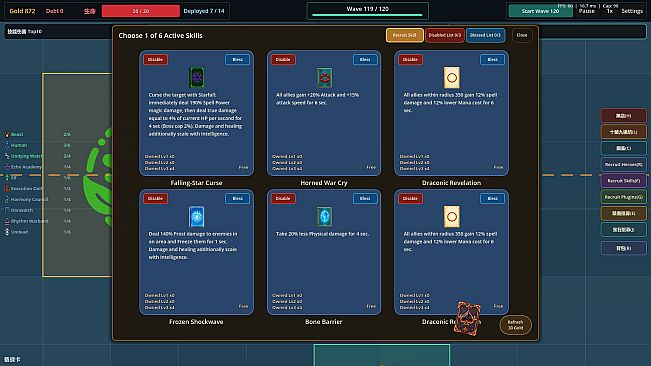Switch to the Recruit Skill tab
Image resolution: width=651 pixels, height=366 pixels.
(x=404, y=35)
